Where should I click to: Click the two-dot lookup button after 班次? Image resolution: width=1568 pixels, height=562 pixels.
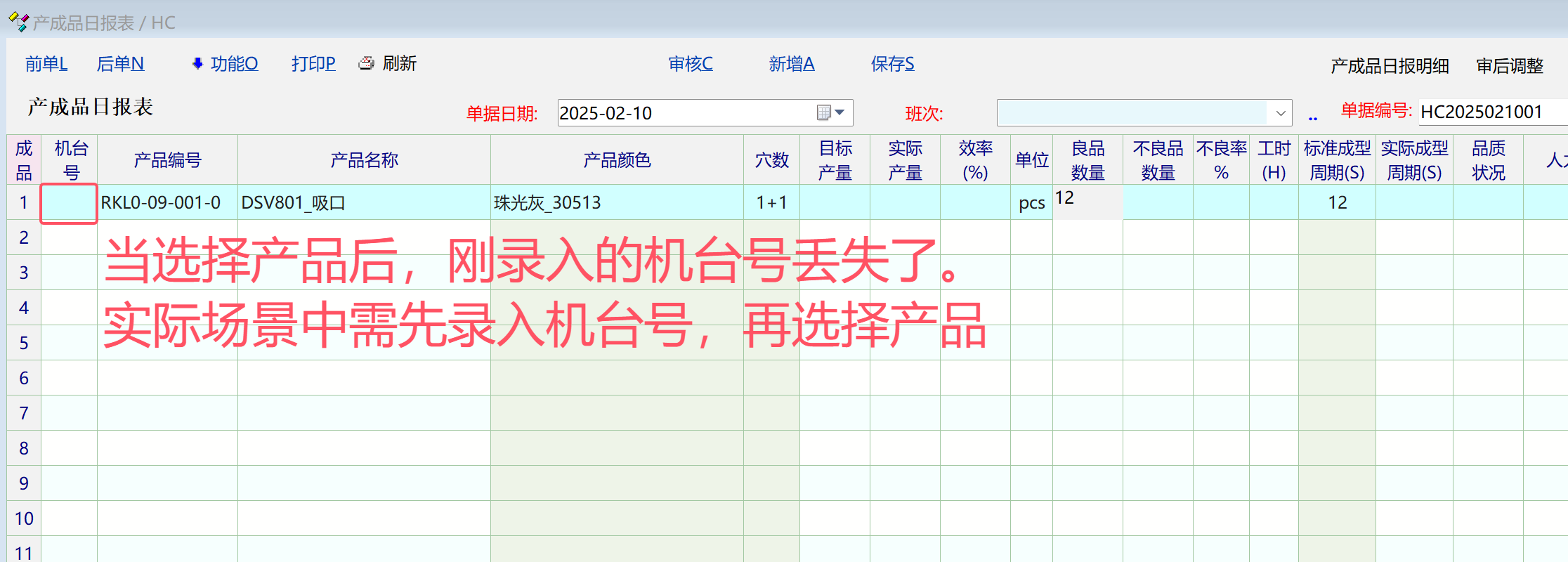pyautogui.click(x=1312, y=117)
